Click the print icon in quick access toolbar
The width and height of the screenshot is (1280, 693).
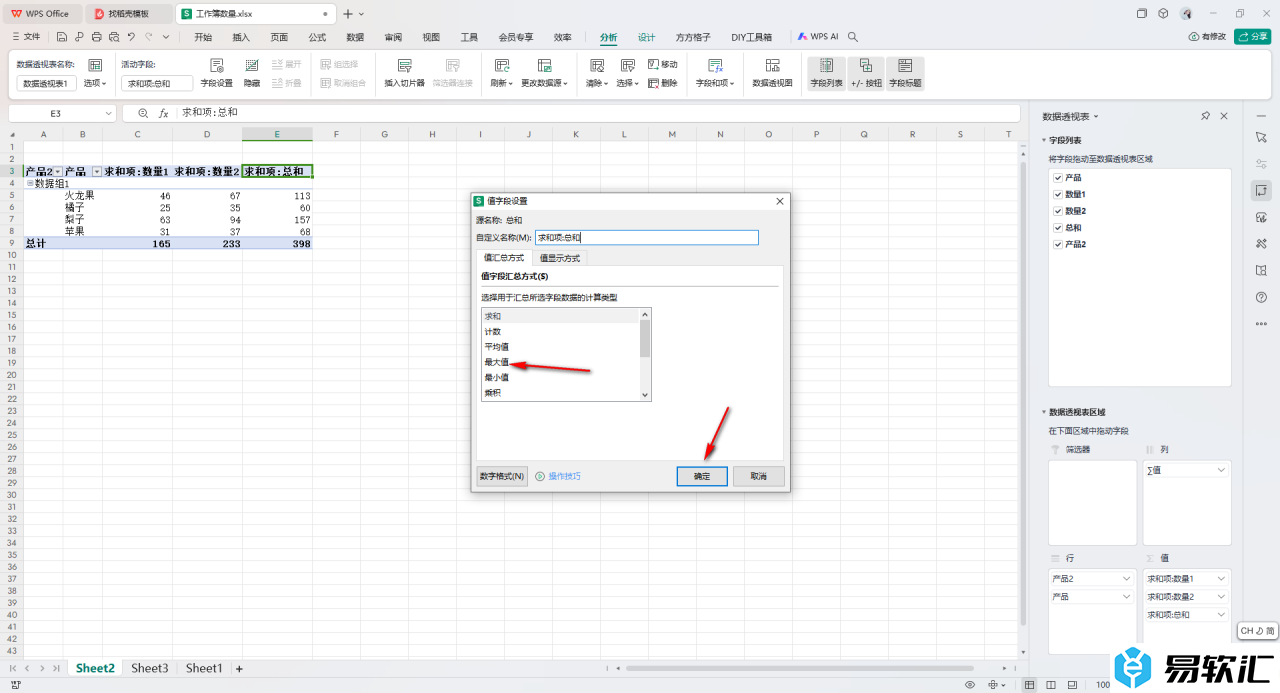[x=97, y=37]
